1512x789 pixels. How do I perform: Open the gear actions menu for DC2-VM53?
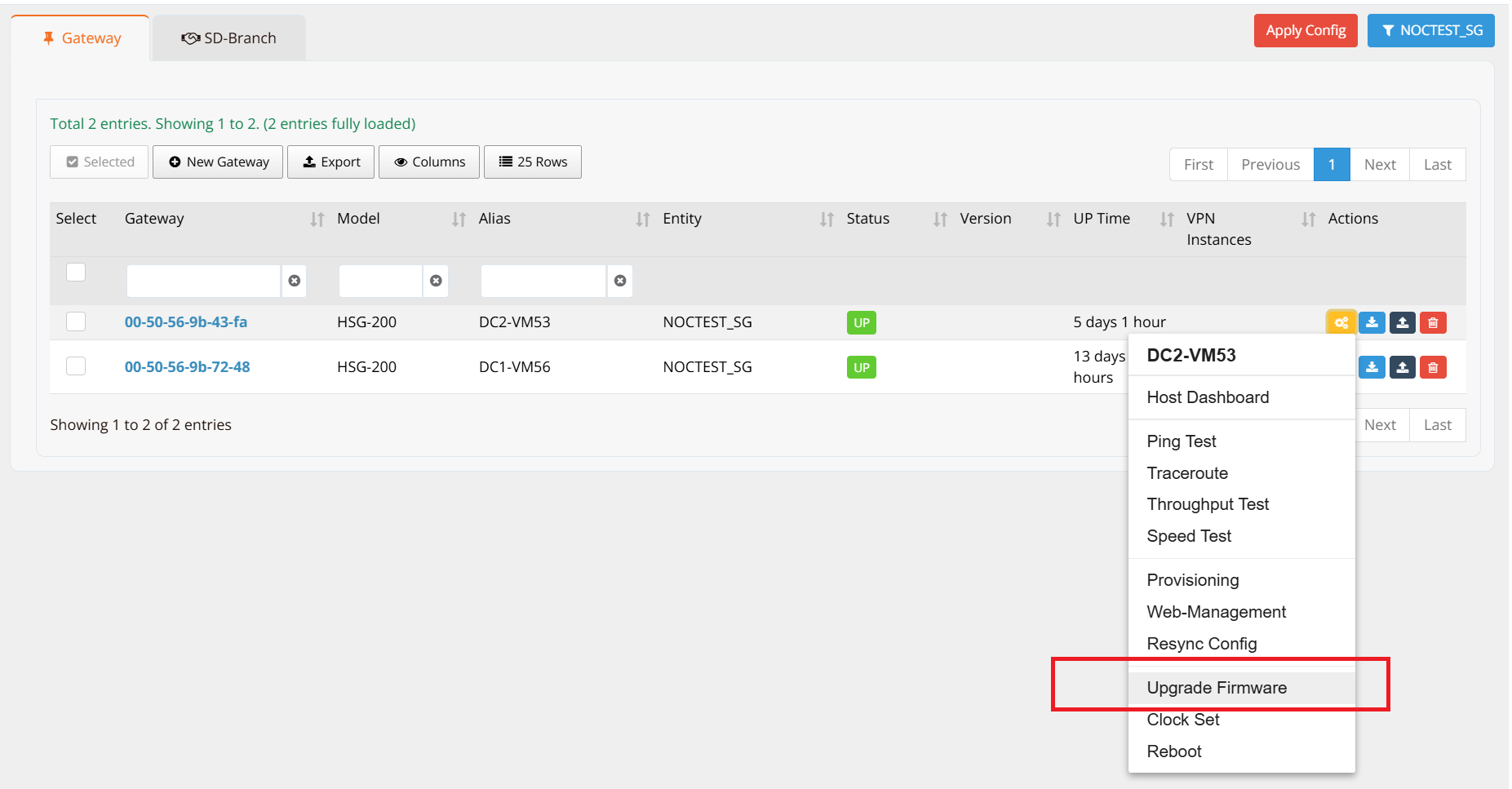coord(1341,322)
